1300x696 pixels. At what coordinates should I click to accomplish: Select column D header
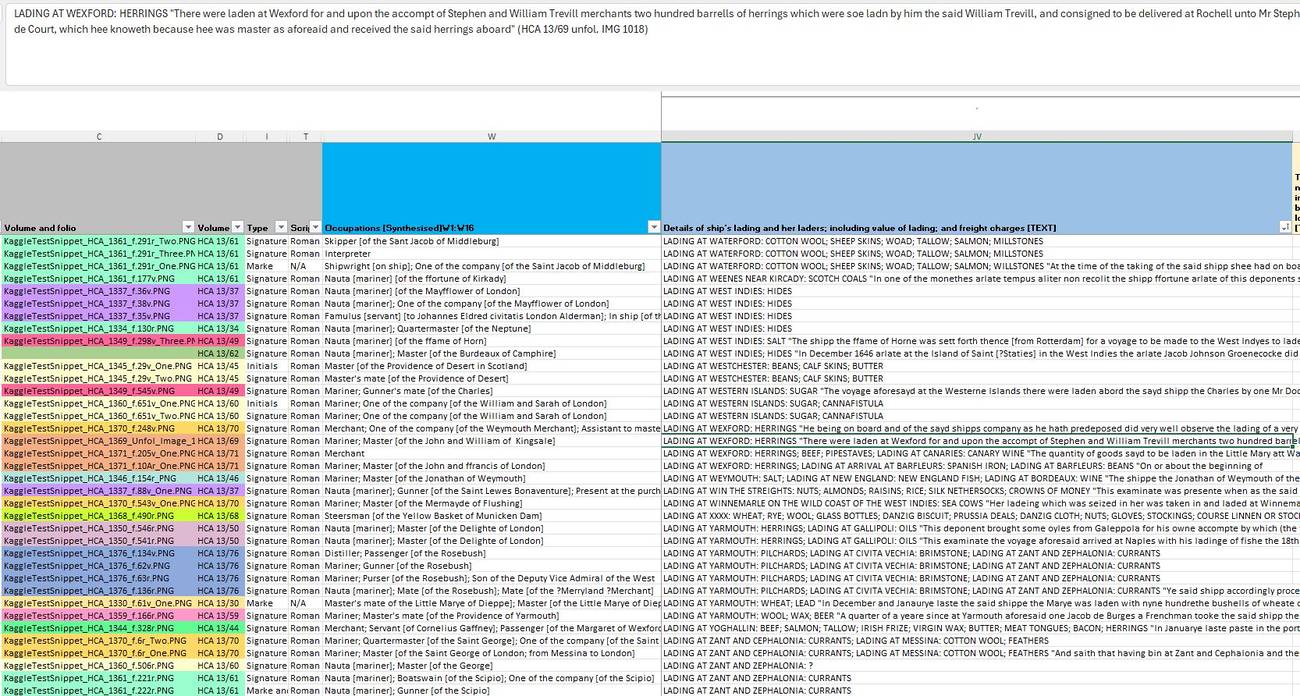click(220, 137)
